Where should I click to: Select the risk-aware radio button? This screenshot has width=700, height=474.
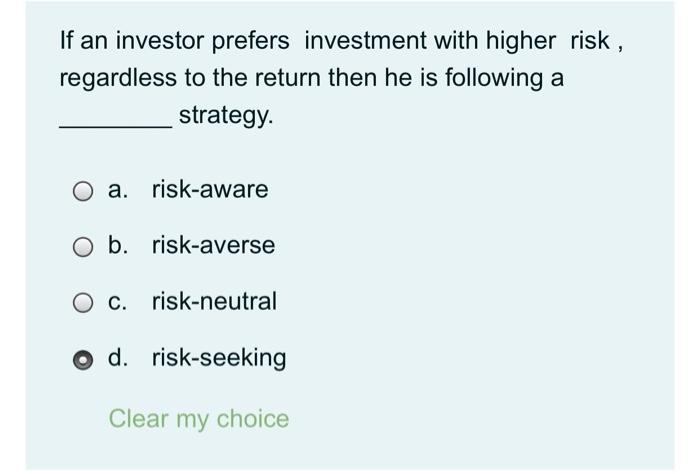tap(83, 191)
